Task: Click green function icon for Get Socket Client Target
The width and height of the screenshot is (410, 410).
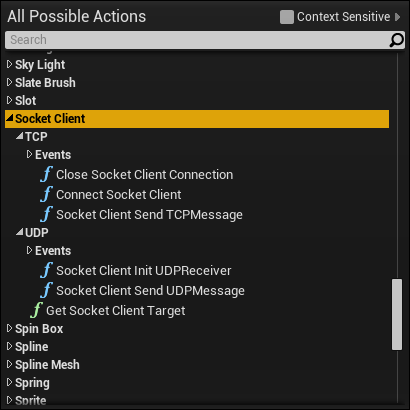Action: click(36, 310)
